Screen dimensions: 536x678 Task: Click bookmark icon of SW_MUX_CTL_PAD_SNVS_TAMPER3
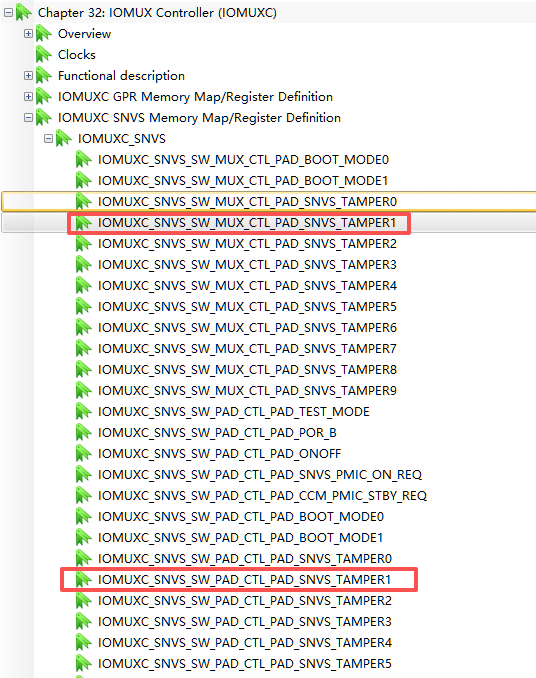(x=83, y=265)
